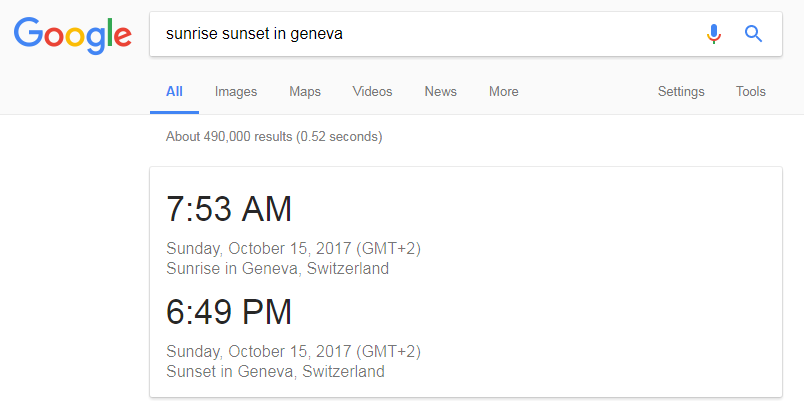Click the 'About 490,000 results' stats text
Screen dimensions: 804x410
click(274, 136)
